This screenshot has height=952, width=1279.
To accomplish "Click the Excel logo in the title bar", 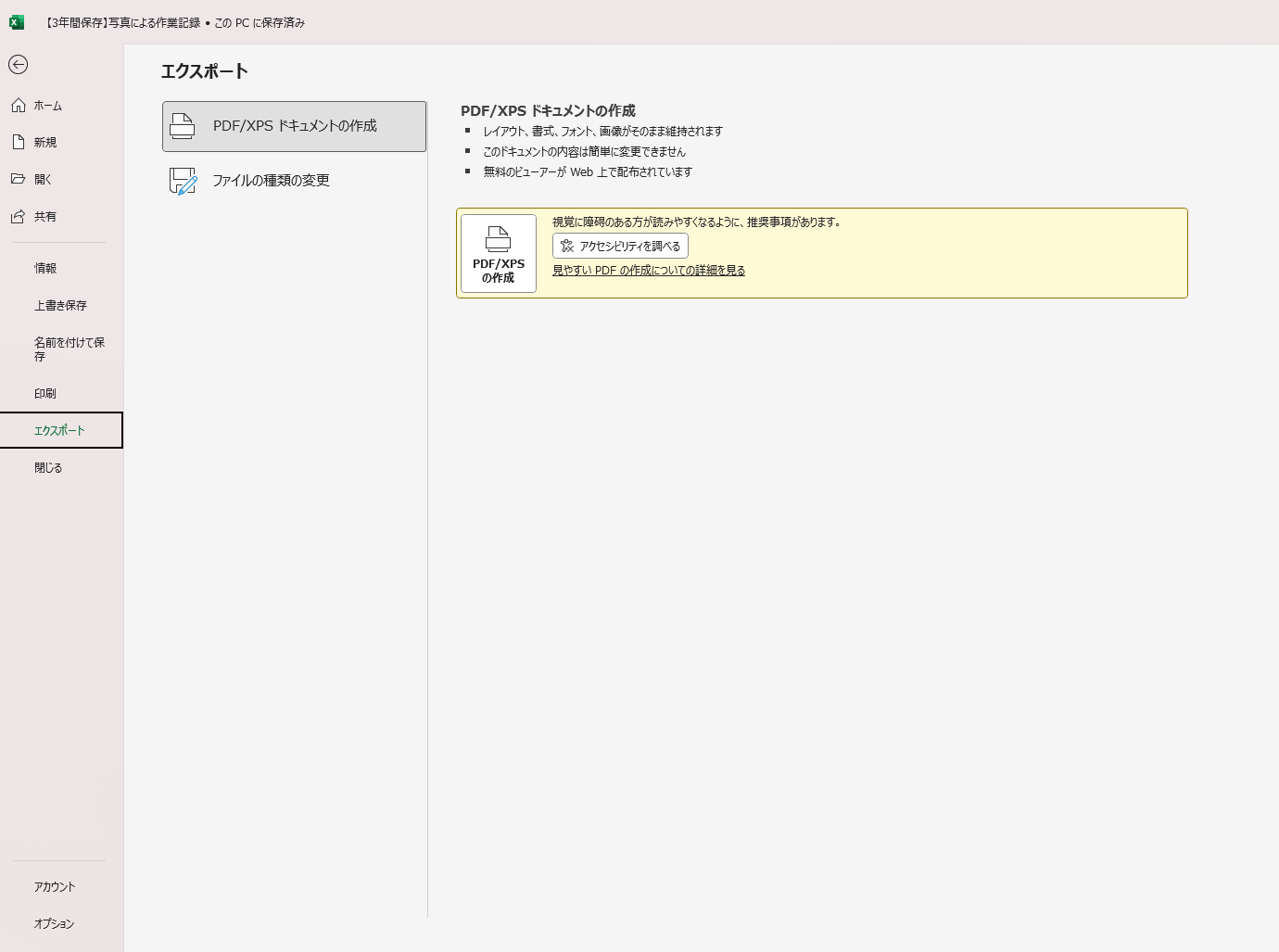I will [17, 22].
